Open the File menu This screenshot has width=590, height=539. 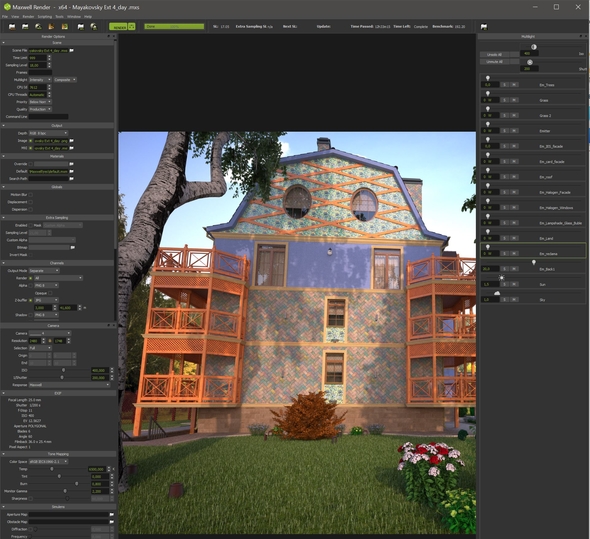coord(5,17)
